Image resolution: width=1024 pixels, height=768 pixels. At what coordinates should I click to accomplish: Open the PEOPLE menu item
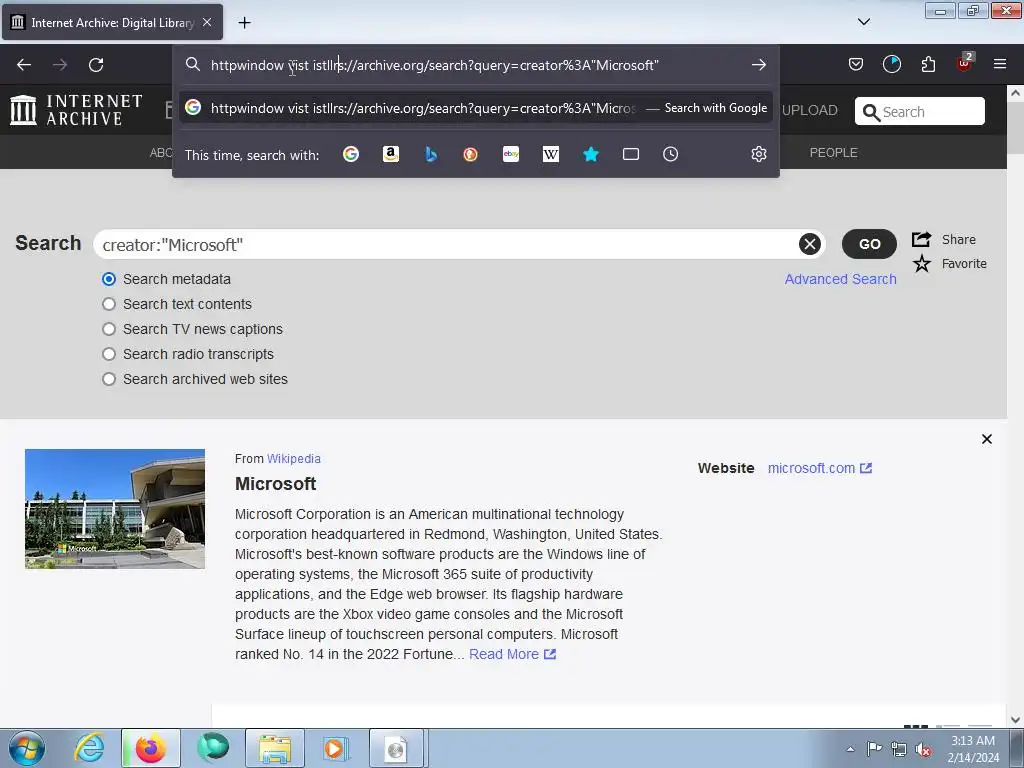[x=833, y=152]
